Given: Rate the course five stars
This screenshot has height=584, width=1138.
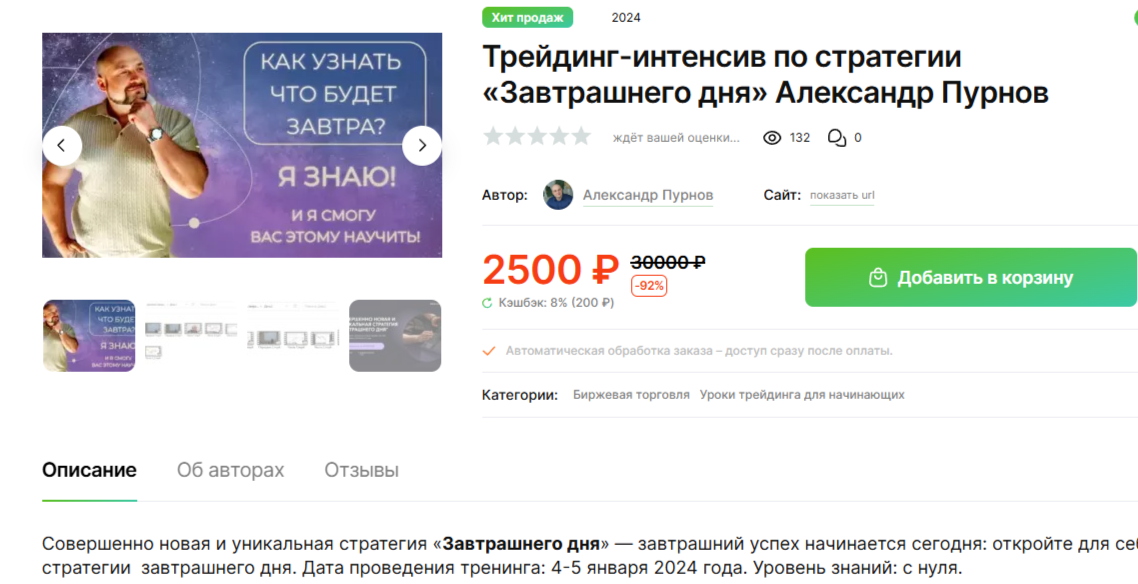Looking at the screenshot, I should [x=581, y=136].
